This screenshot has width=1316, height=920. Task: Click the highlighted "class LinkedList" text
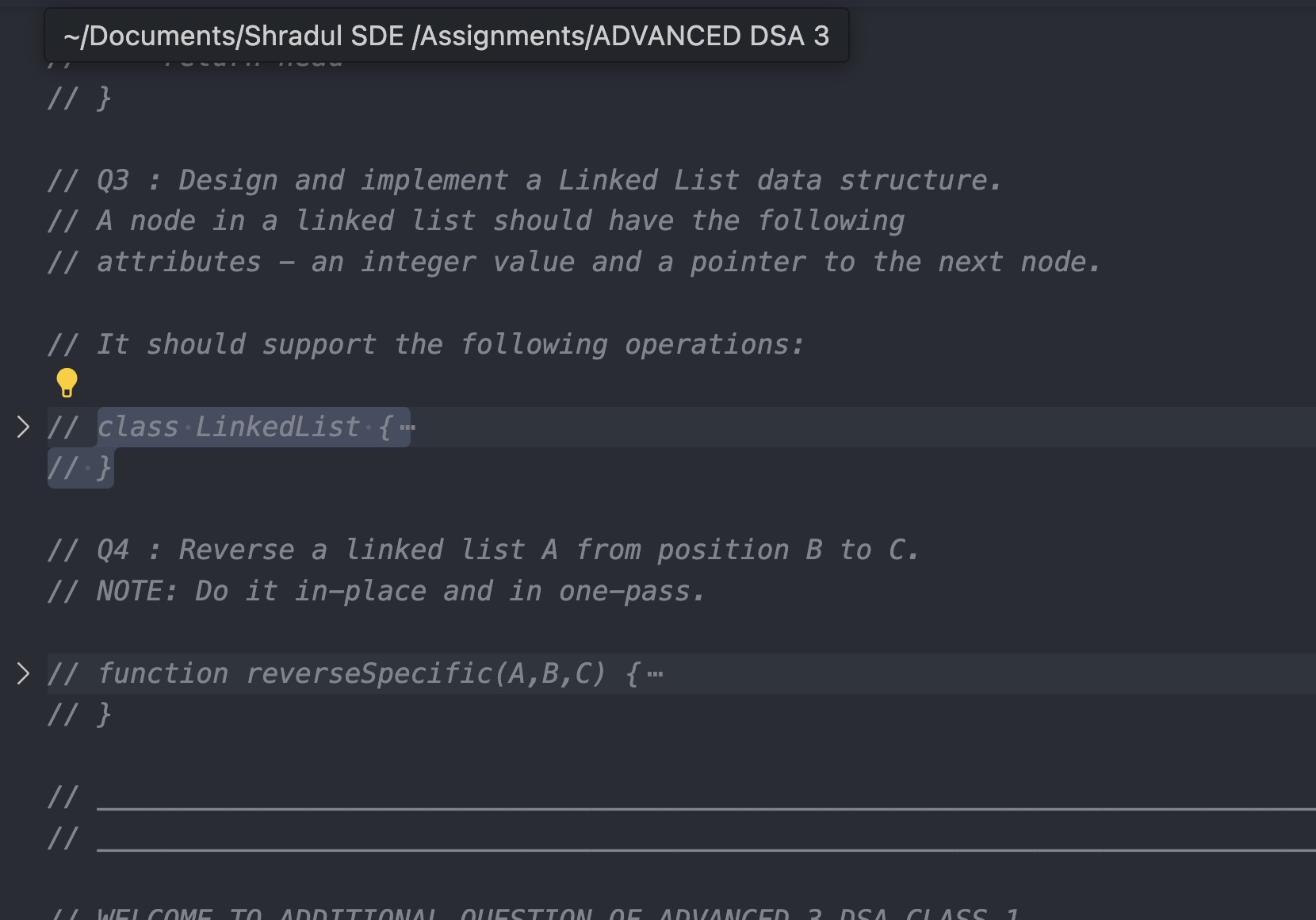point(228,427)
